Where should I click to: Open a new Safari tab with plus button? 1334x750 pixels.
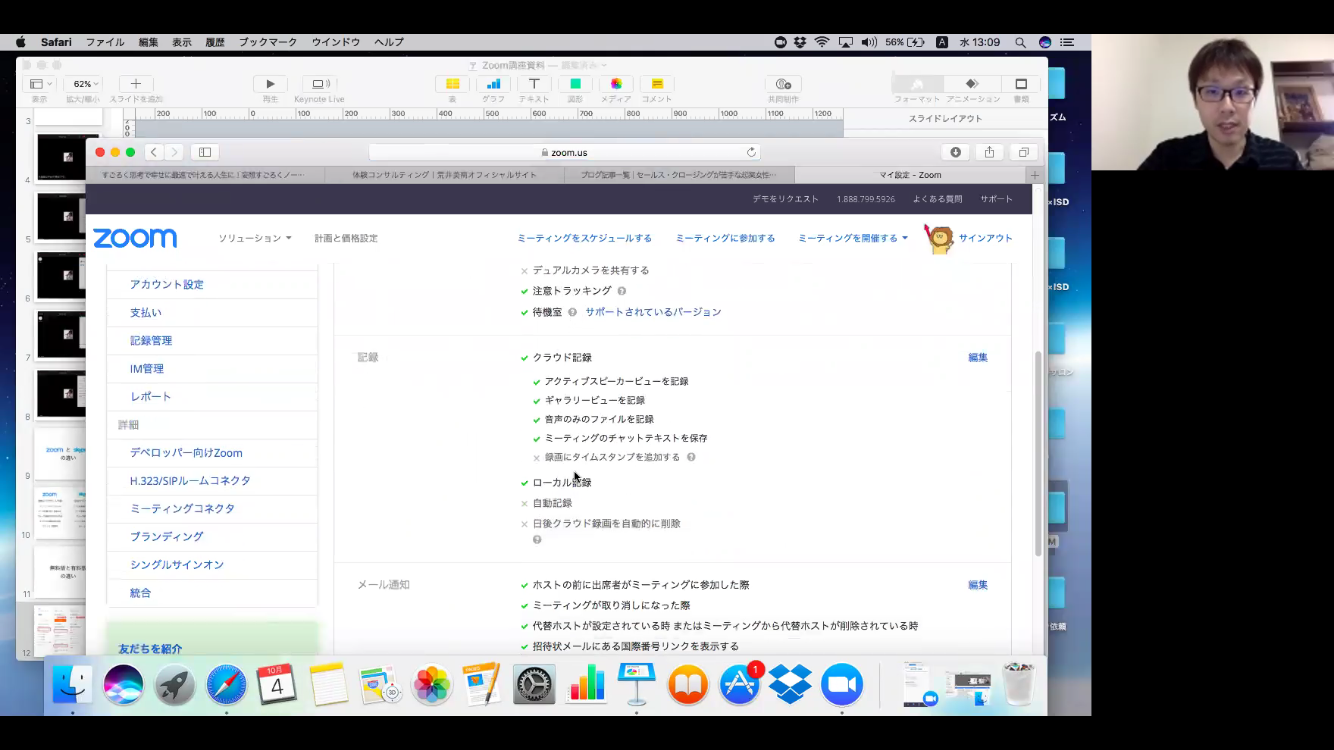[x=1035, y=175]
